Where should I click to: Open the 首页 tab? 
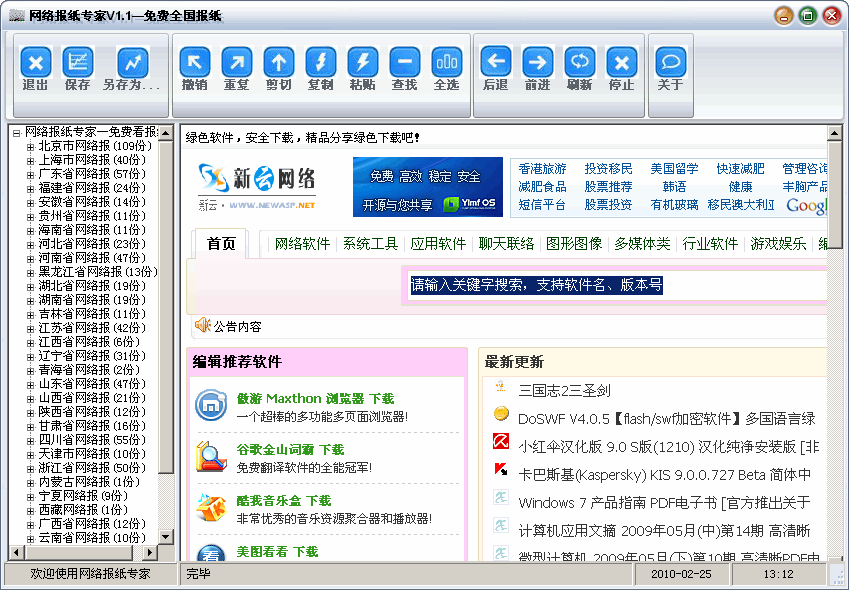pos(221,244)
